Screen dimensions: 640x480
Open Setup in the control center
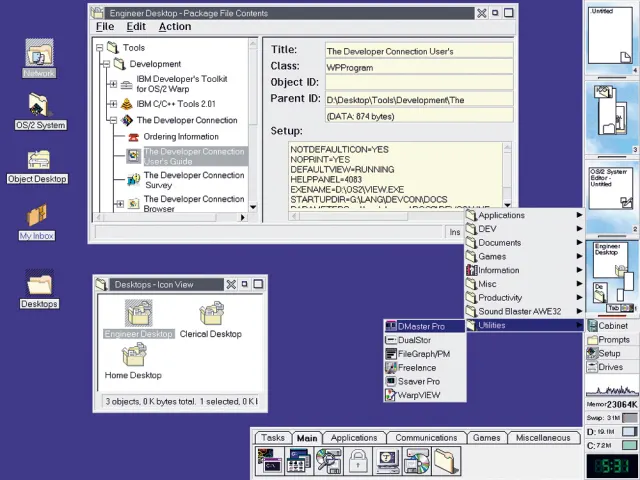pyautogui.click(x=612, y=353)
